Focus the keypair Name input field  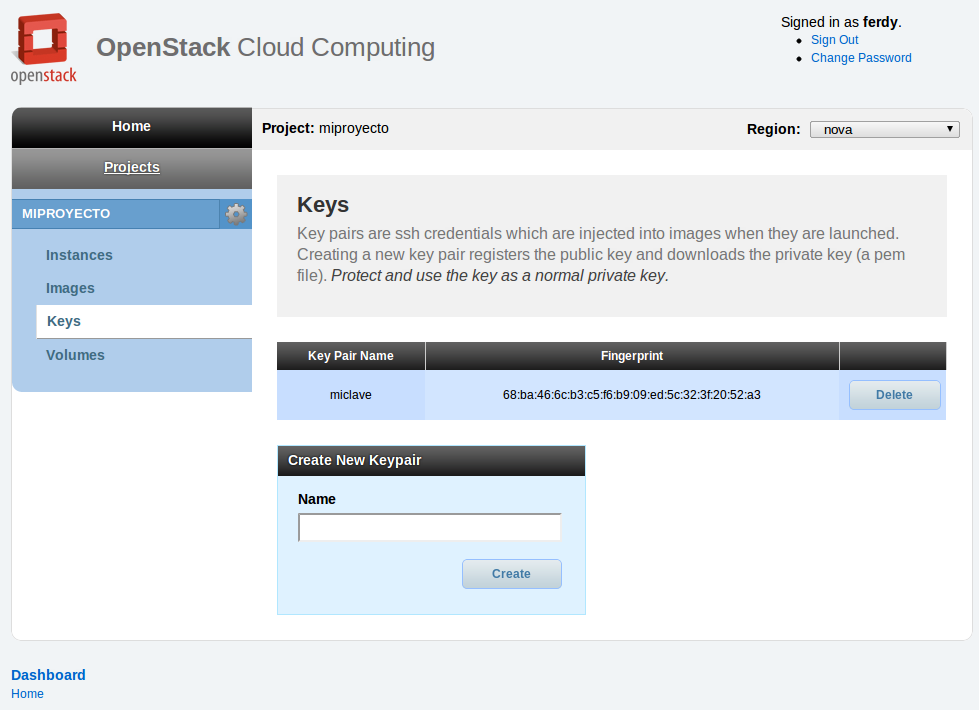(430, 527)
